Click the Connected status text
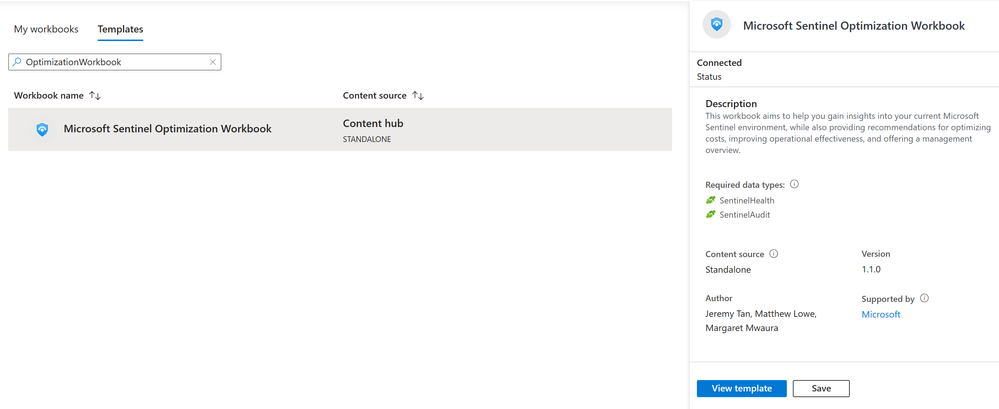The width and height of the screenshot is (999, 409). 719,63
